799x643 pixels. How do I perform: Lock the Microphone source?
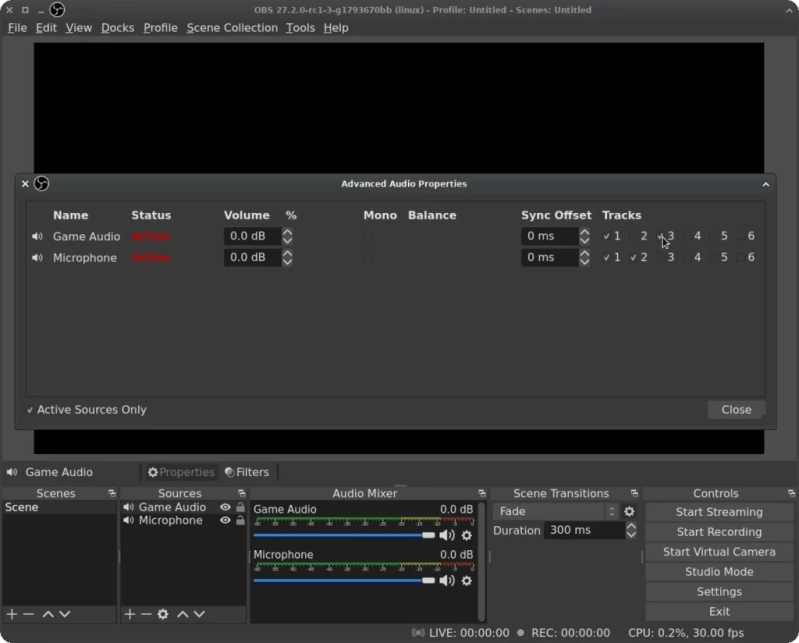pos(241,520)
